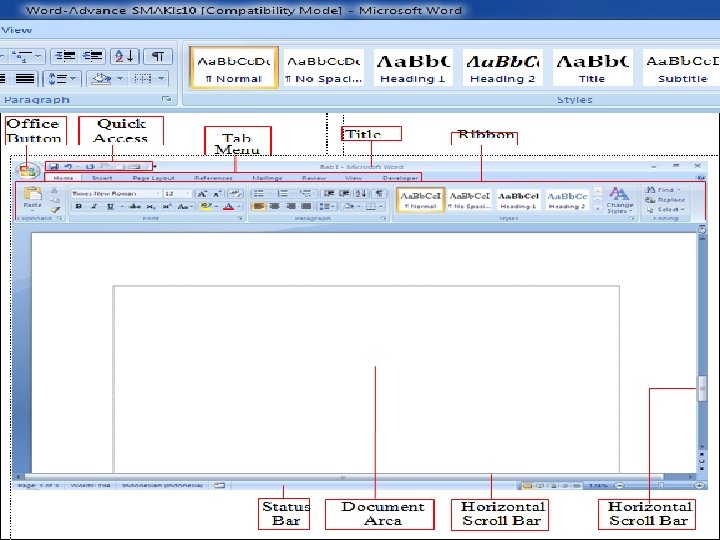Click yellow Highlight color in embedded screenshot

tap(205, 207)
